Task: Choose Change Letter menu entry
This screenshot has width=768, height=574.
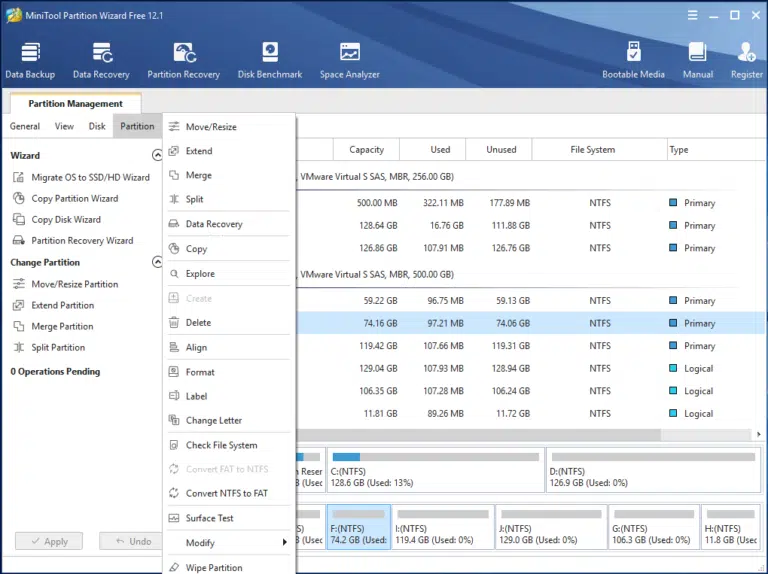Action: [229, 420]
